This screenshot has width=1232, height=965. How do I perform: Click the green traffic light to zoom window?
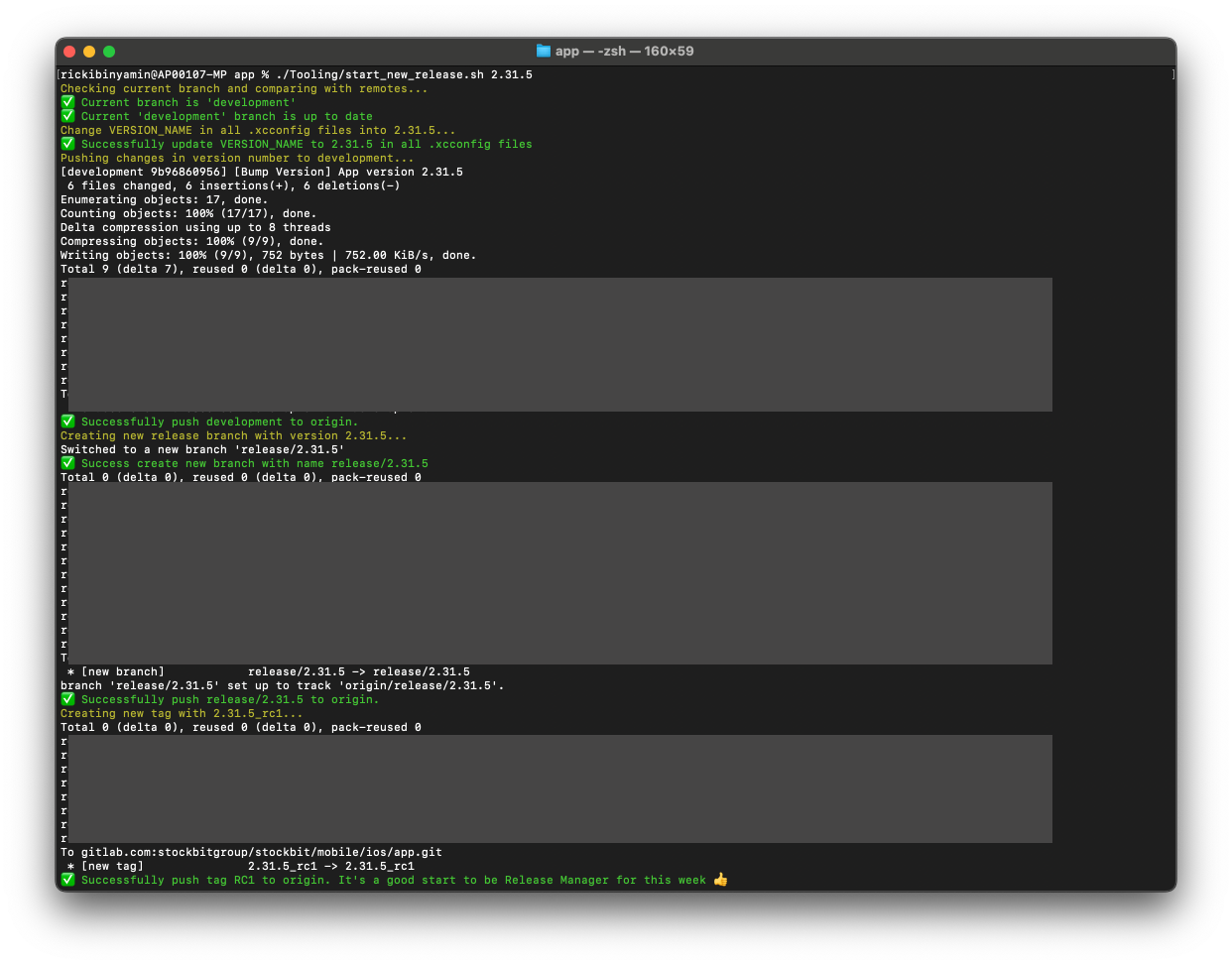click(x=109, y=51)
